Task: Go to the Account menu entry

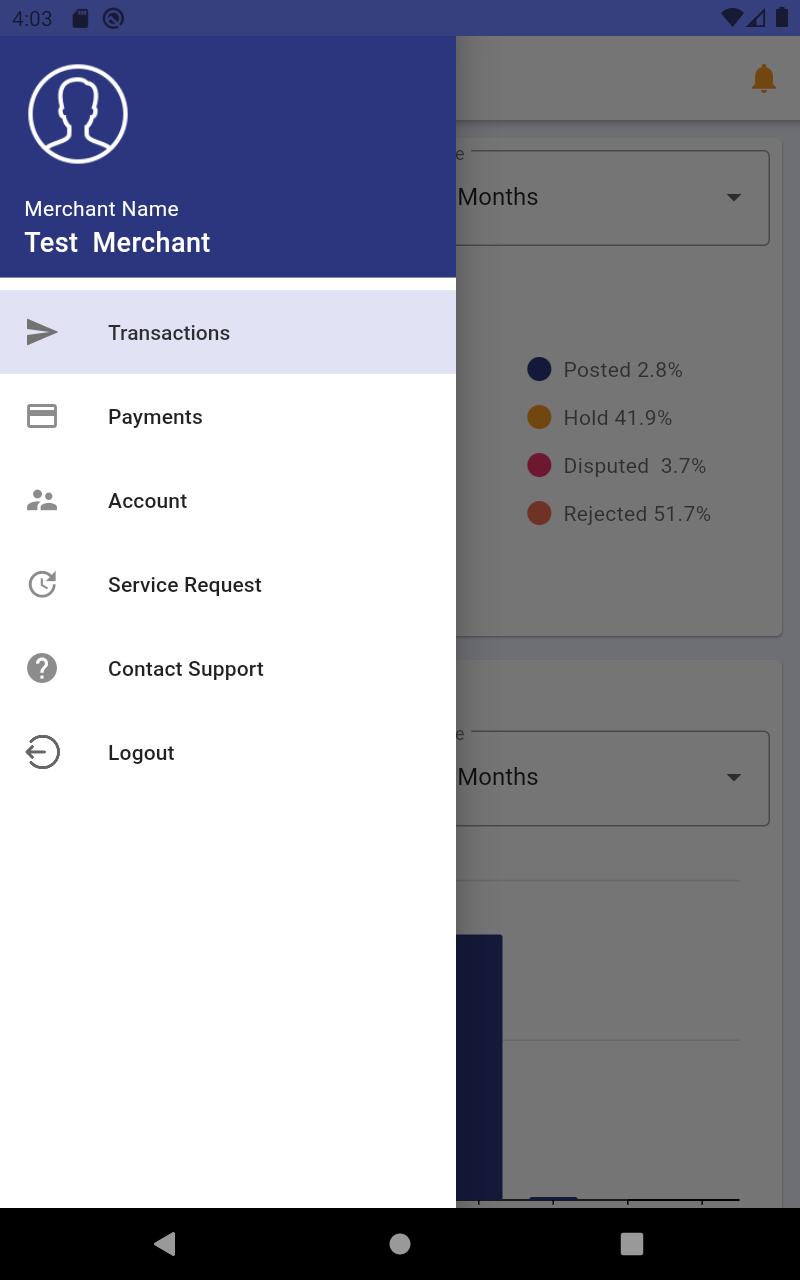Action: (x=228, y=500)
